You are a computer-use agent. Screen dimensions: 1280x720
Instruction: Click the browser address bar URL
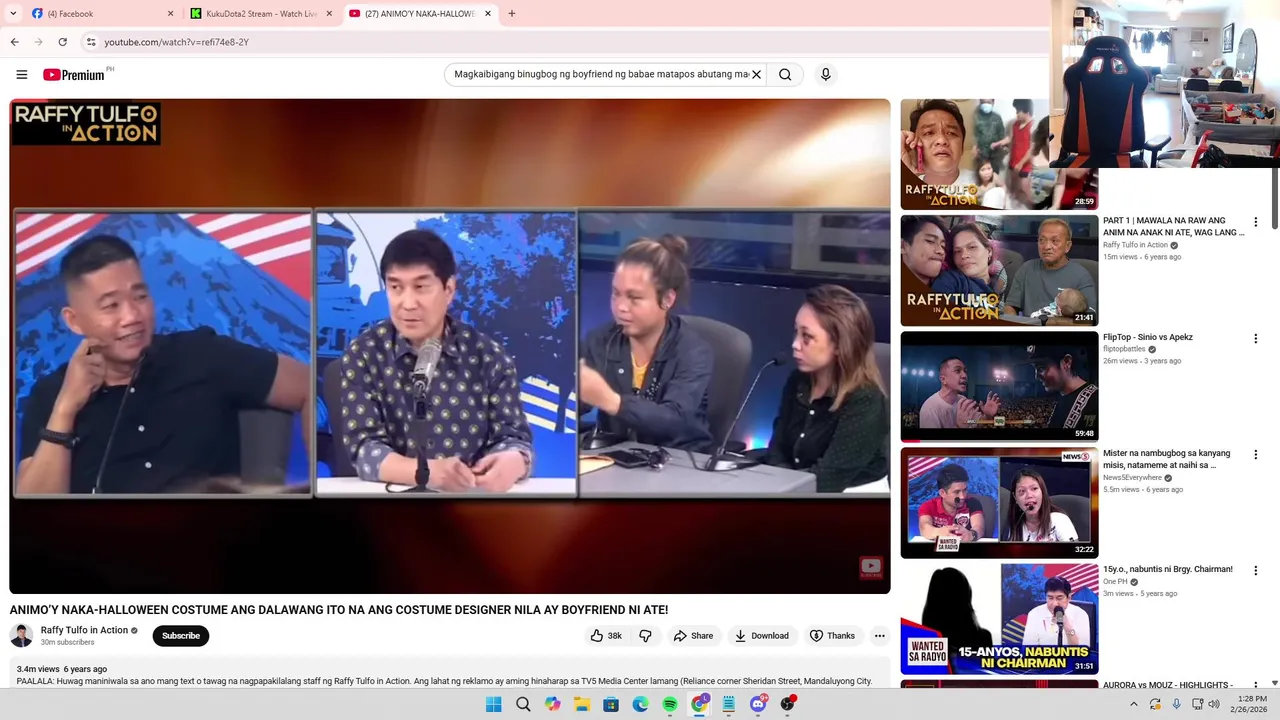(x=176, y=42)
